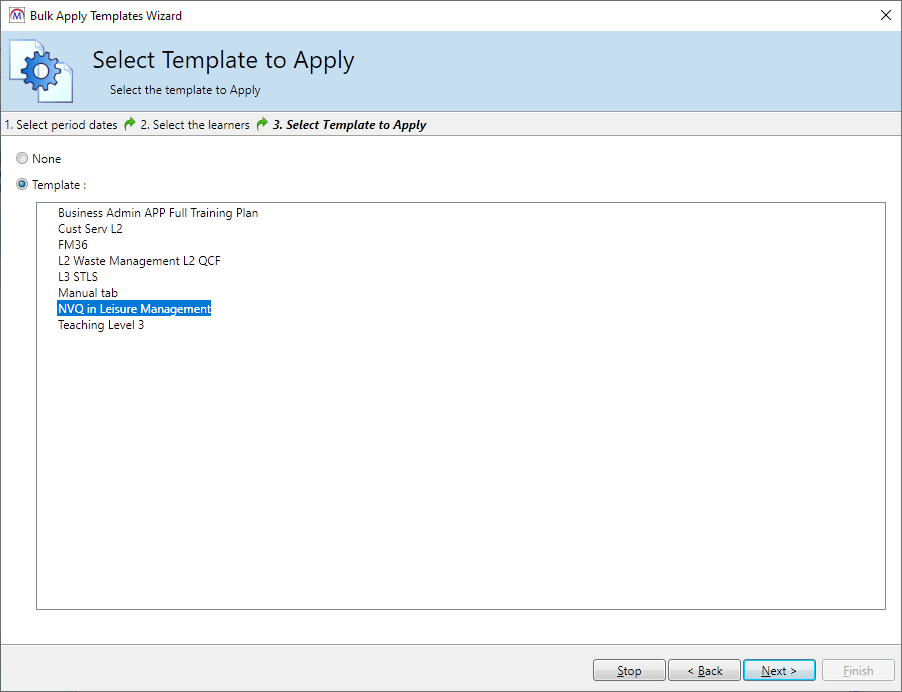Screen dimensions: 902x692
Task: Choose the L3 STLS template
Action: (x=78, y=277)
